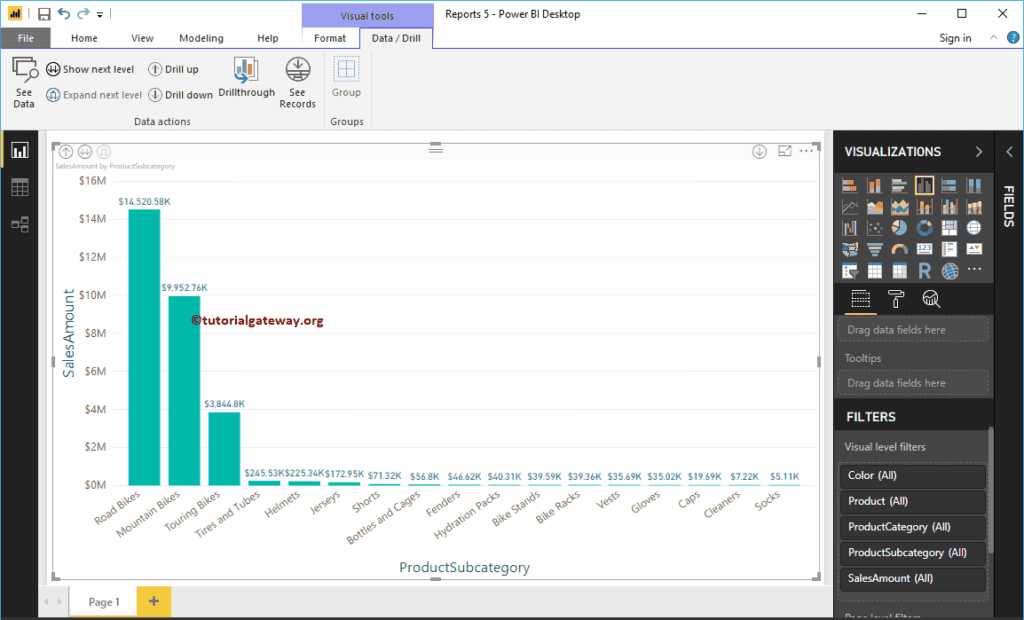Collapse the Visualizations pane chevron
This screenshot has height=620, width=1024.
[x=979, y=152]
